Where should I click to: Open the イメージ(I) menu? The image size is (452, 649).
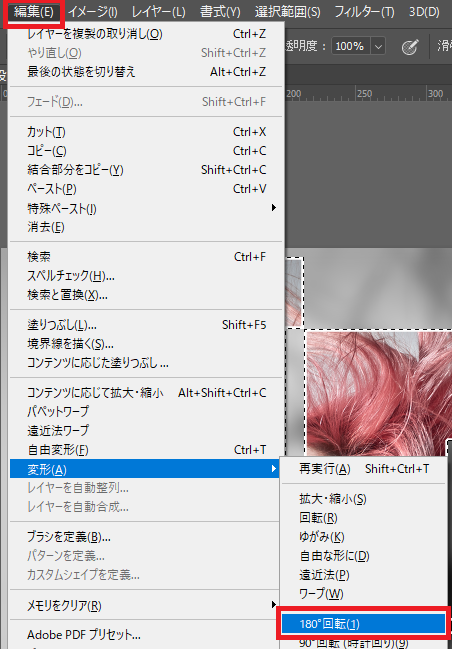(x=93, y=12)
